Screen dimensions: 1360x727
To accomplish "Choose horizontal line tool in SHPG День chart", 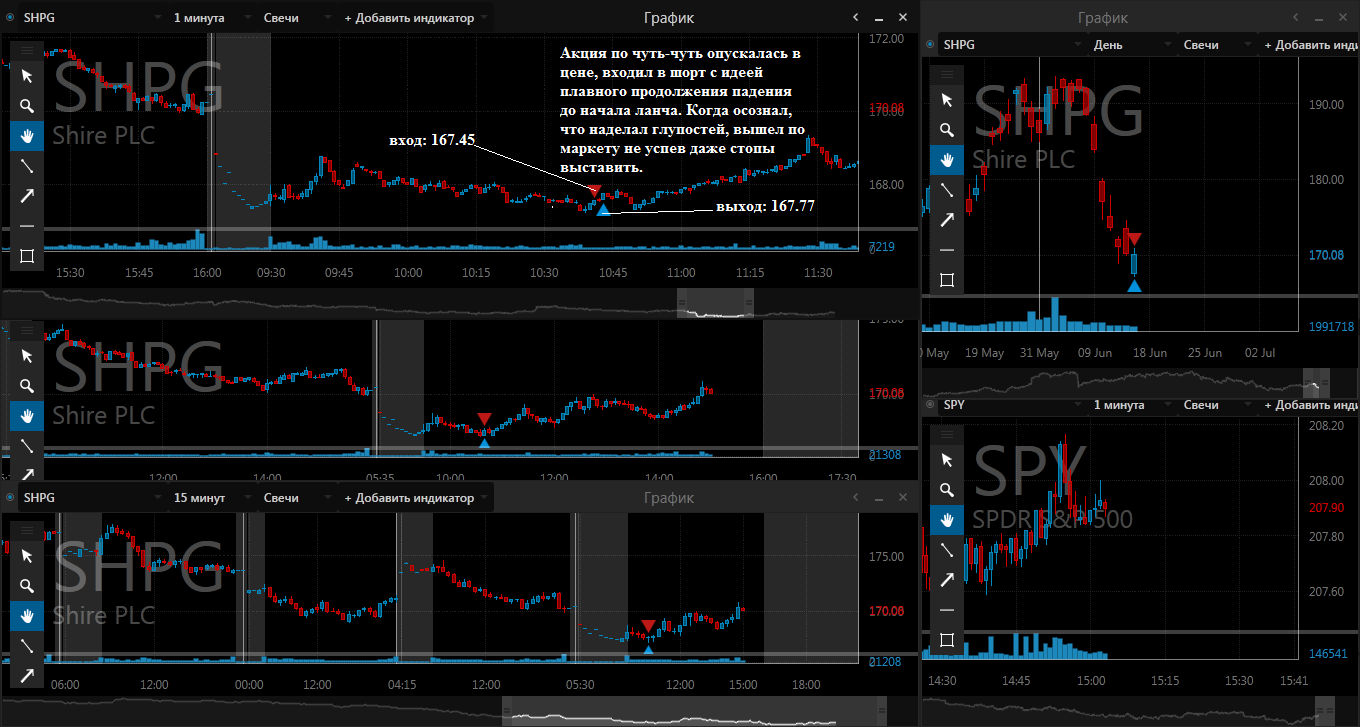I will click(x=947, y=249).
